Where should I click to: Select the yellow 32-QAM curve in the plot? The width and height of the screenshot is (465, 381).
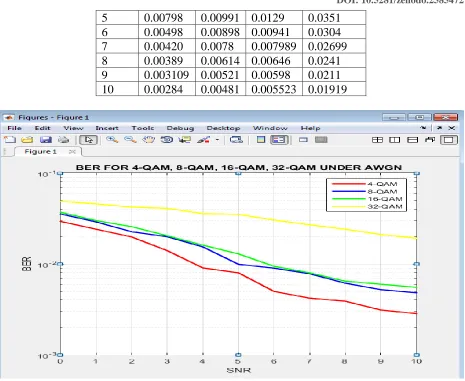click(239, 215)
